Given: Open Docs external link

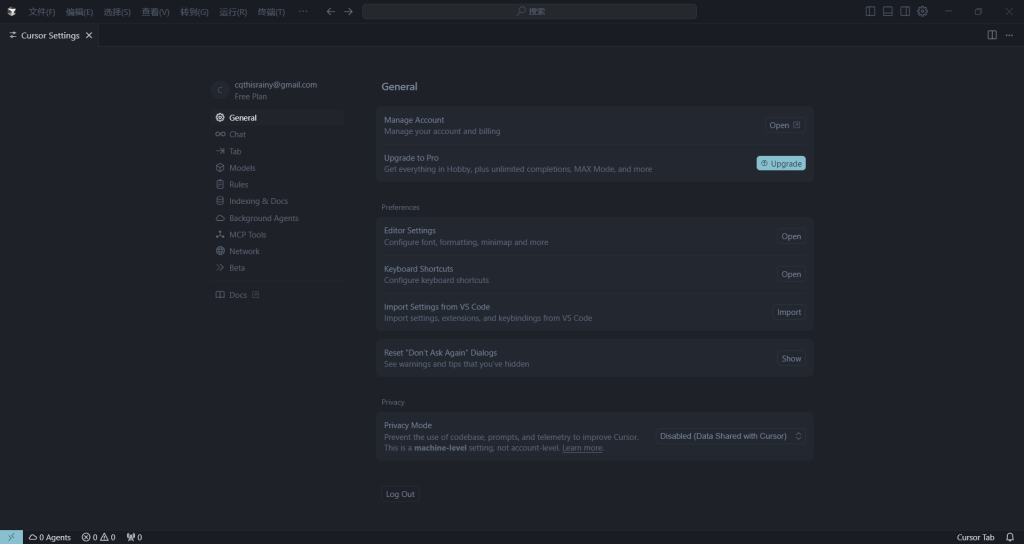Looking at the screenshot, I should 278,295.
